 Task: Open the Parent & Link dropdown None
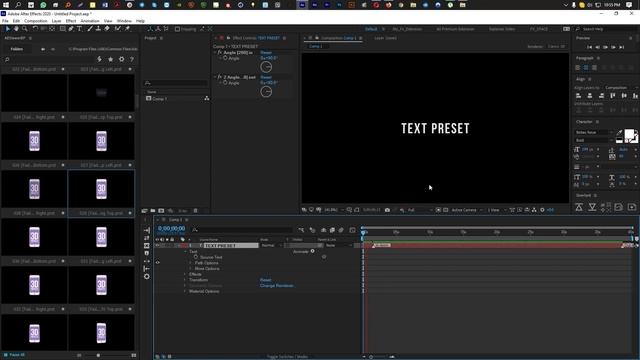pos(338,245)
